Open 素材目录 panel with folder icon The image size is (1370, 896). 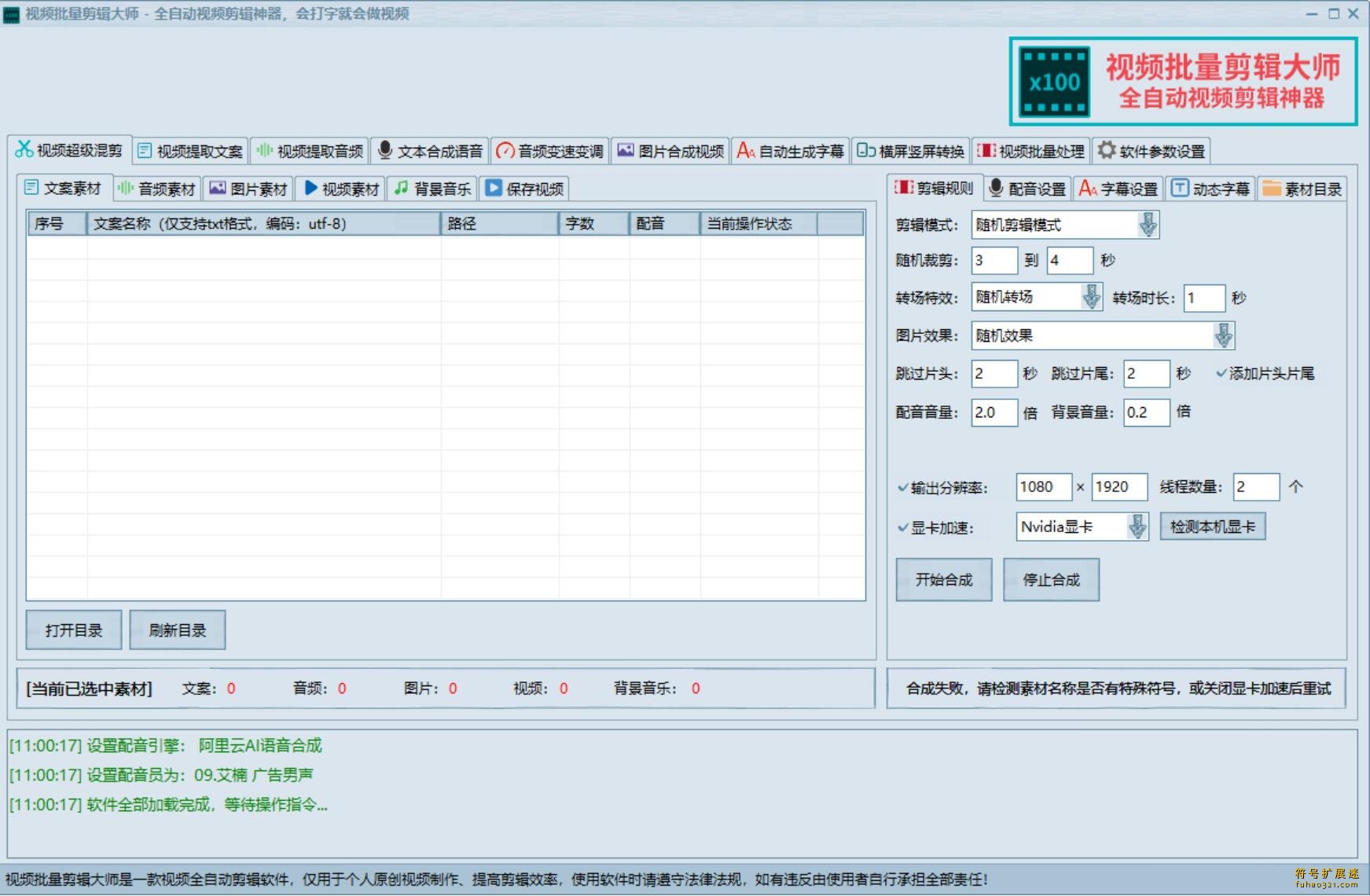point(1301,188)
